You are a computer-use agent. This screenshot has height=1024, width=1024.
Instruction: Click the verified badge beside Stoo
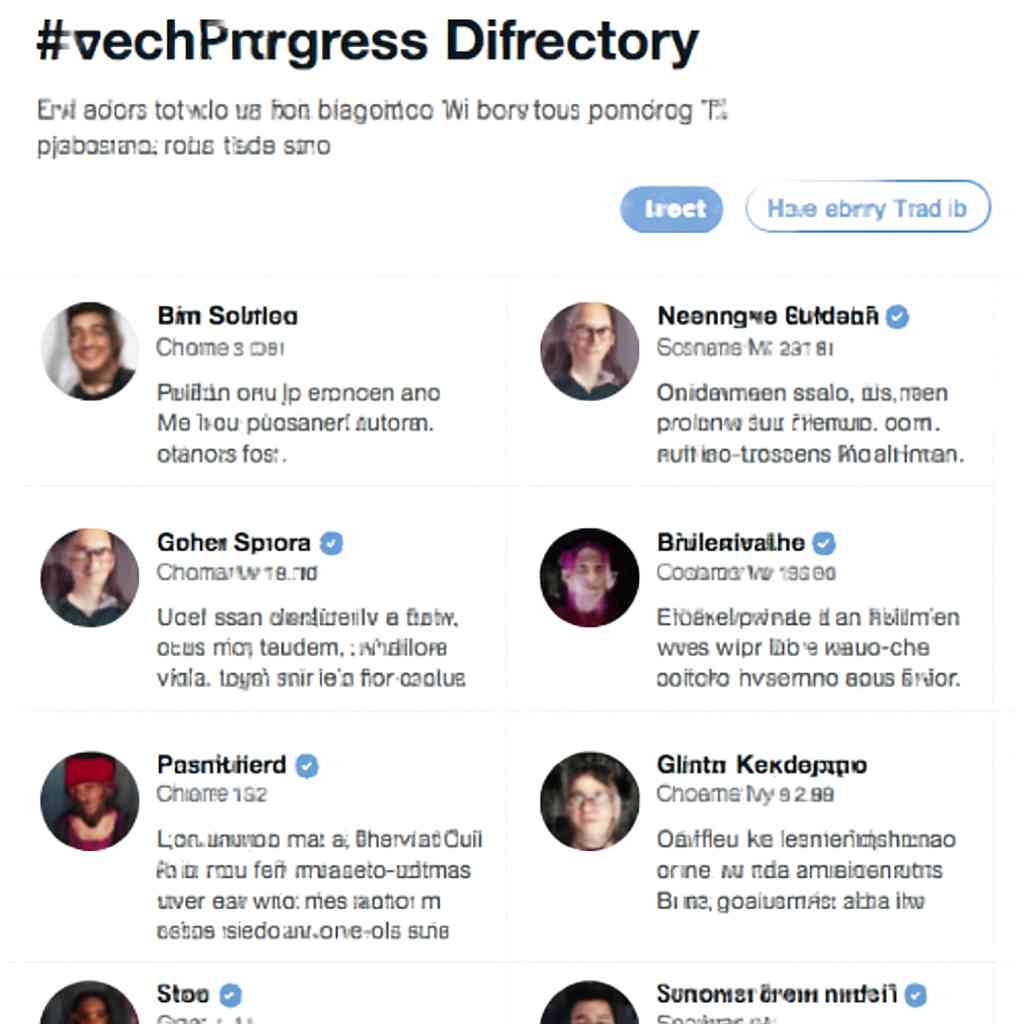[x=230, y=994]
